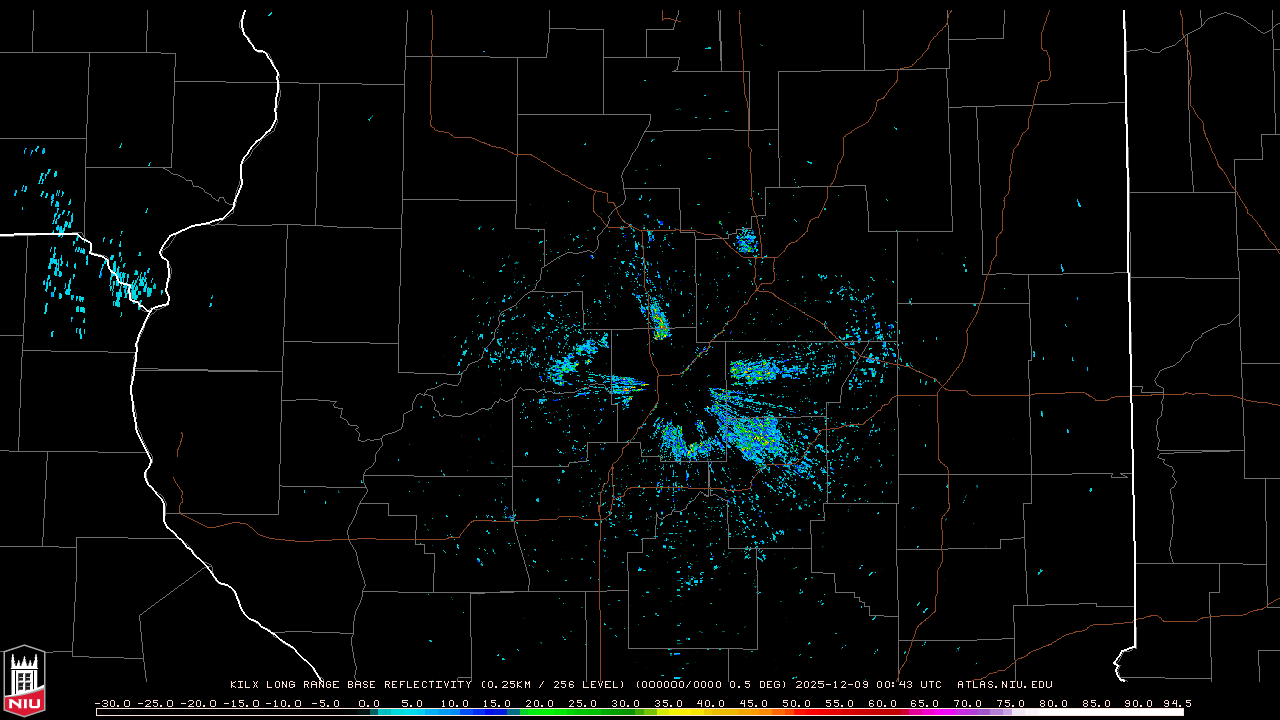Click the 65.0 label on color scale

coord(926,703)
